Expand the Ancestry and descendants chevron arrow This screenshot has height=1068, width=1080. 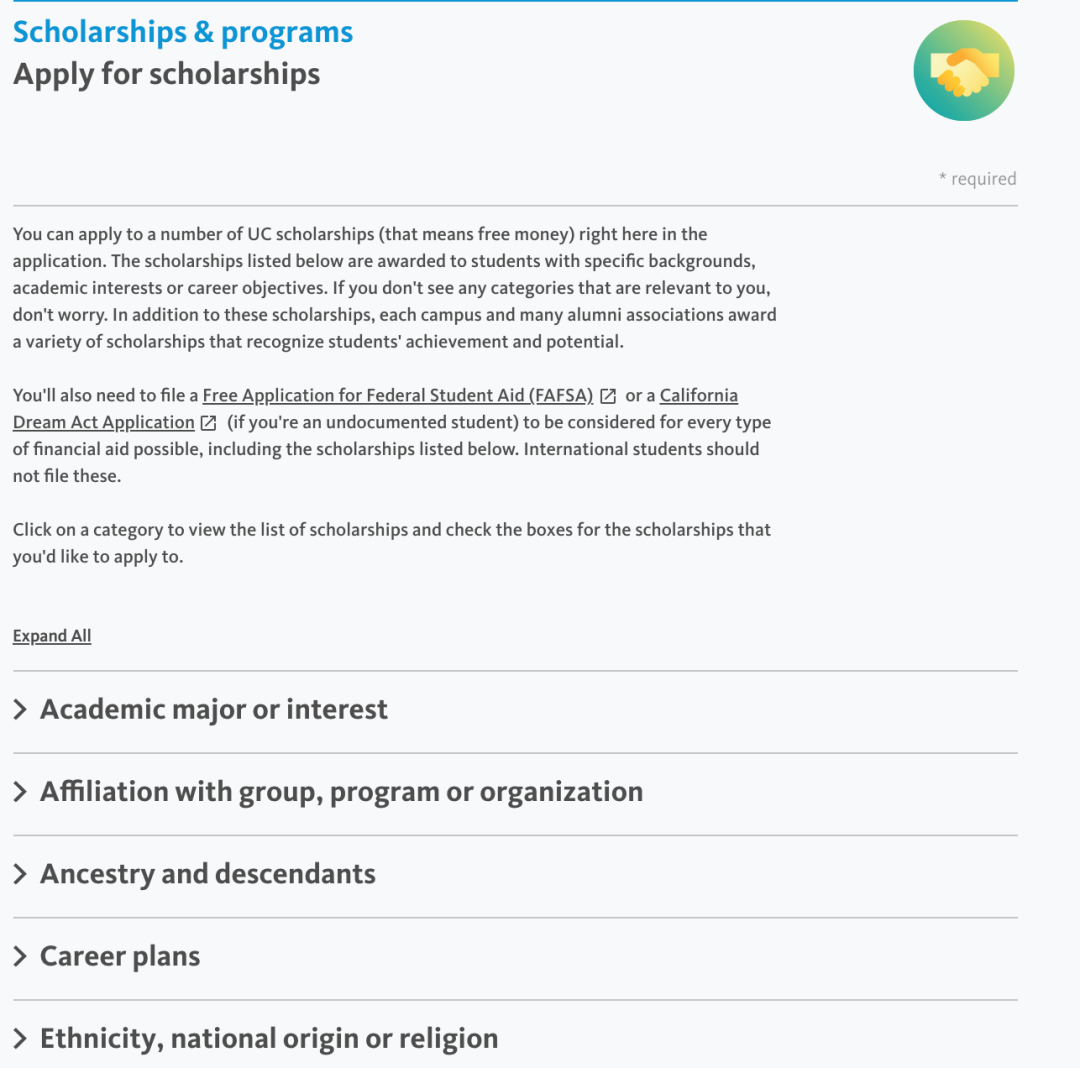(20, 874)
